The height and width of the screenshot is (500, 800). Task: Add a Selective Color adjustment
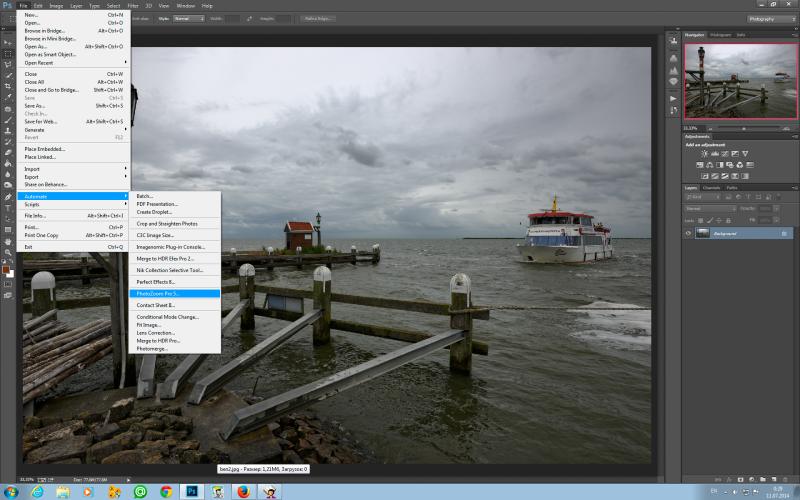(x=735, y=176)
